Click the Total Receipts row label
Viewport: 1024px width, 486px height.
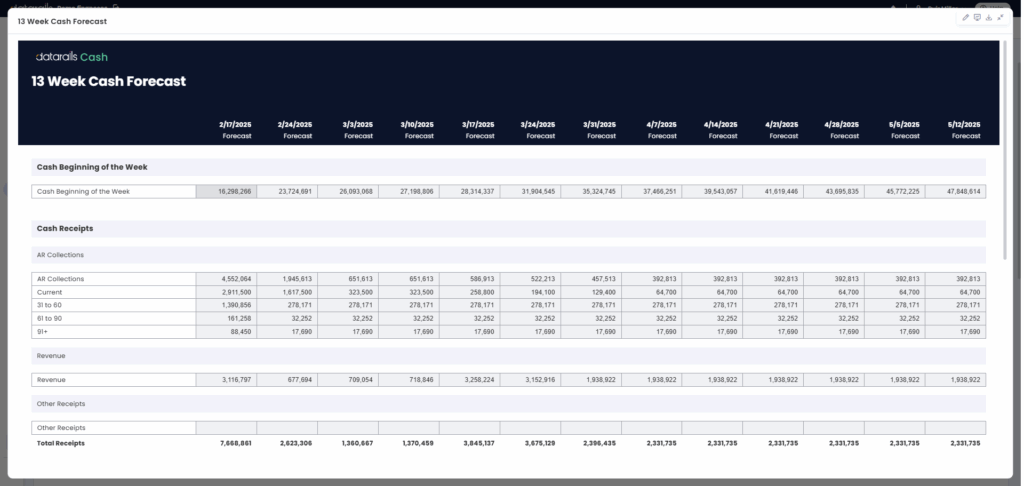61,442
